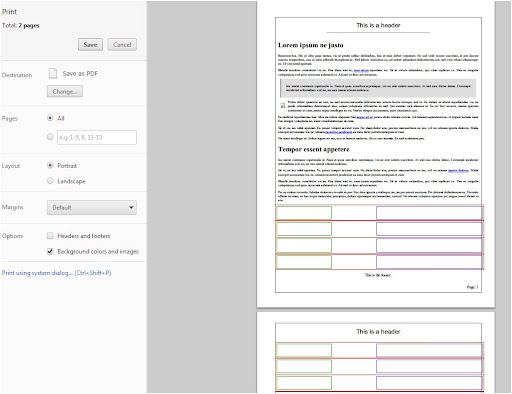This screenshot has height=394, width=512.
Task: Click the broken image icon in preview
Action: coord(283,105)
